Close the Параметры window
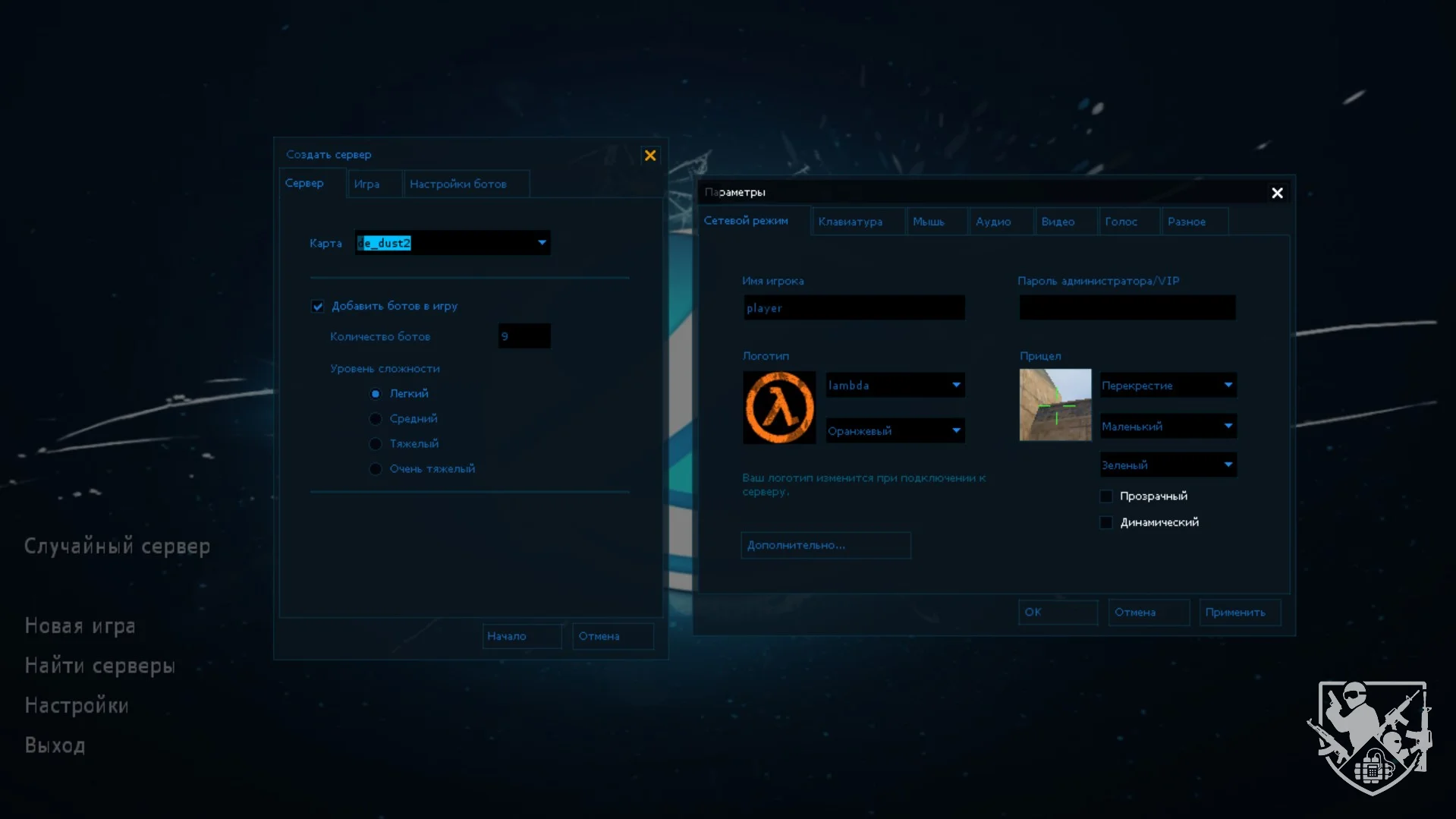 pyautogui.click(x=1277, y=193)
